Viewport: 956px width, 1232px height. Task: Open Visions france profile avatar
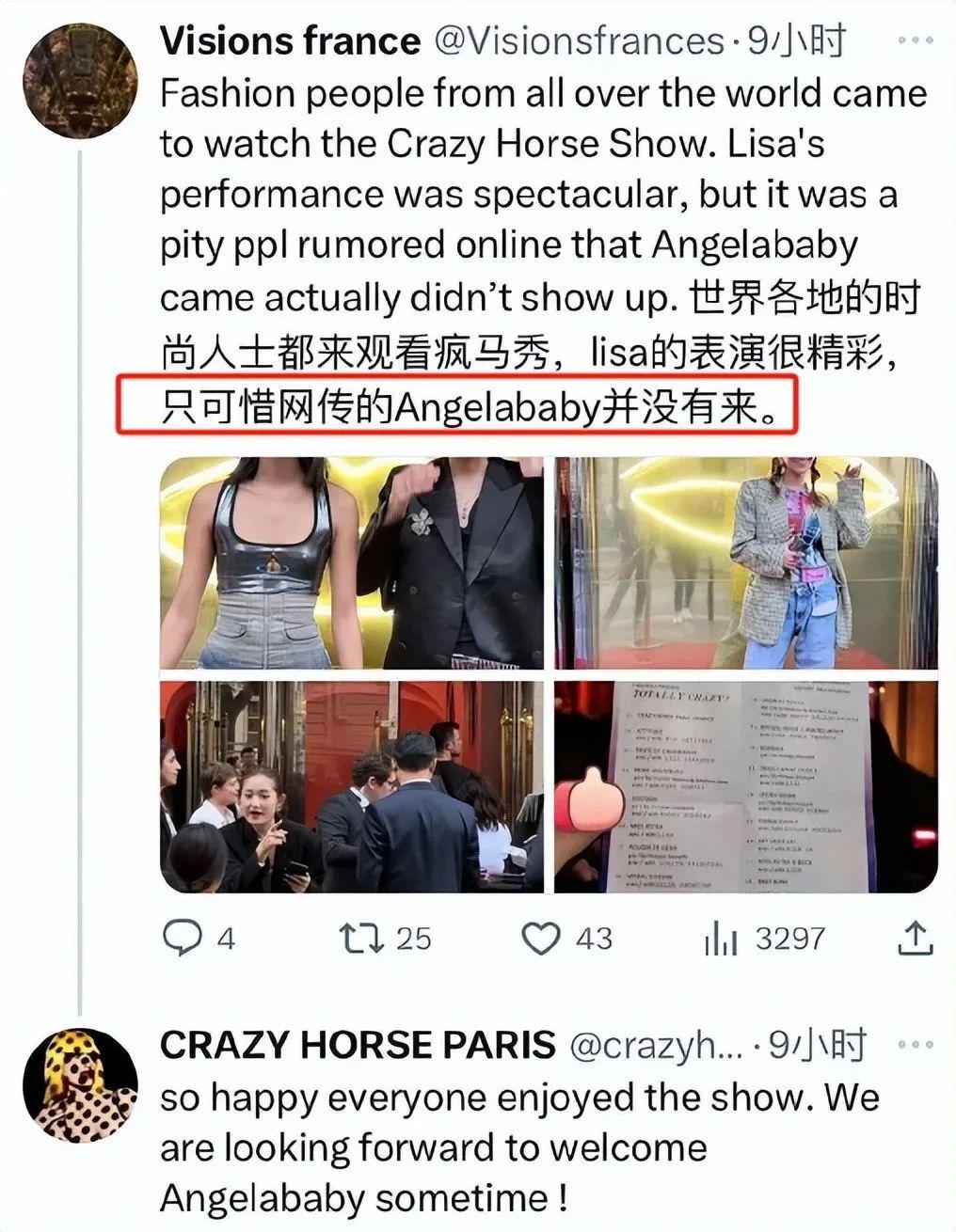(80, 80)
